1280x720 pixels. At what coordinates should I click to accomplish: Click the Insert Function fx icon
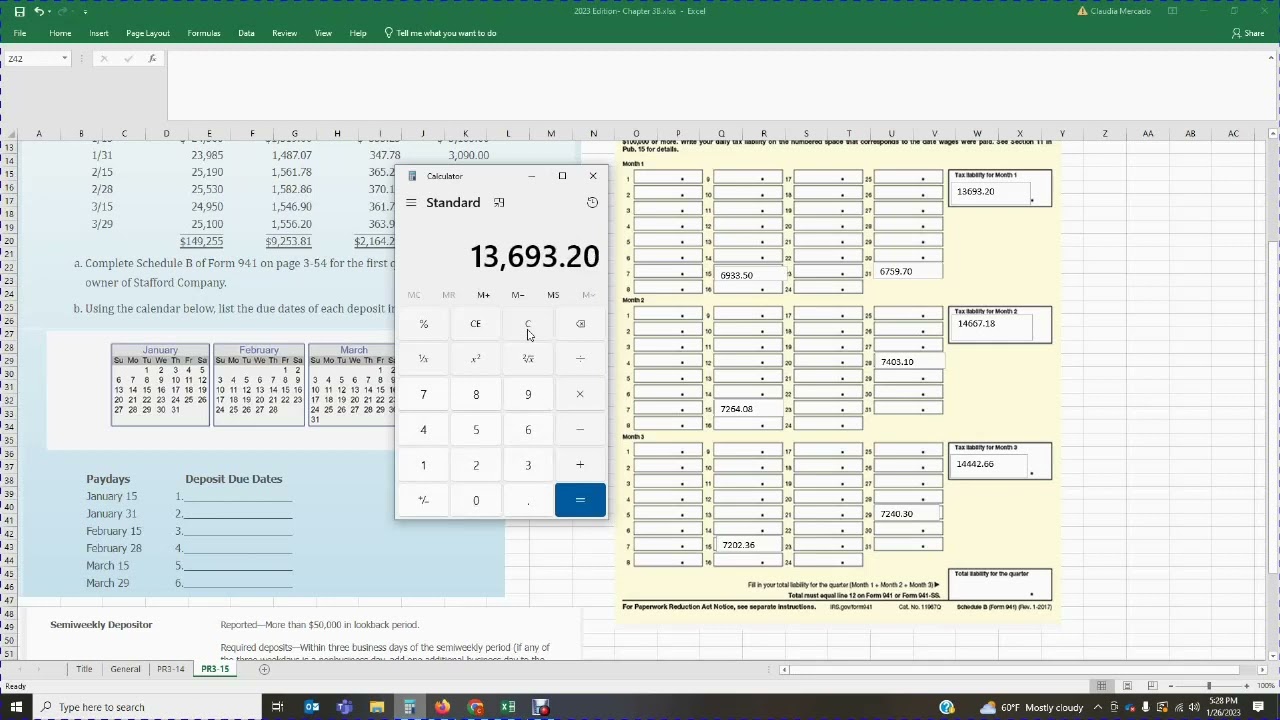tap(152, 59)
